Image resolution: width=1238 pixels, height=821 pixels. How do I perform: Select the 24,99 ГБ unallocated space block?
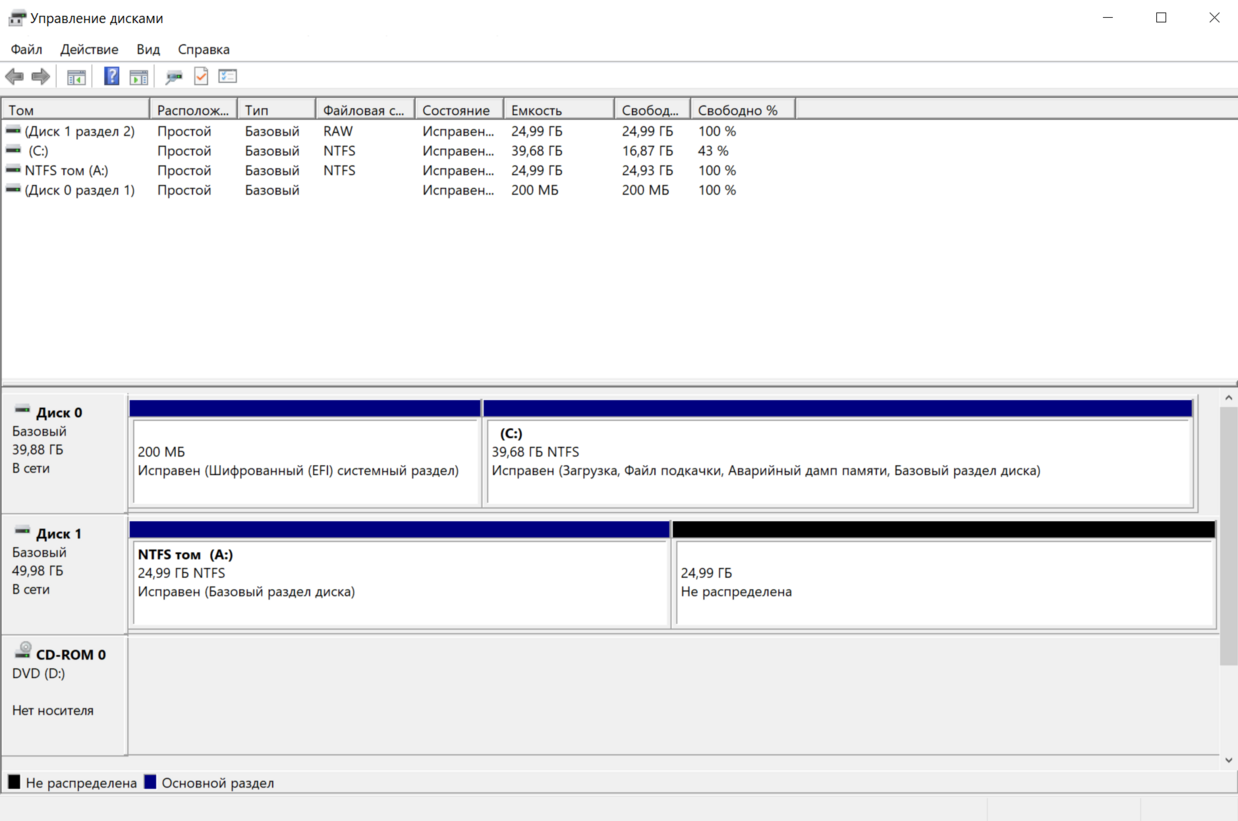[x=944, y=582]
